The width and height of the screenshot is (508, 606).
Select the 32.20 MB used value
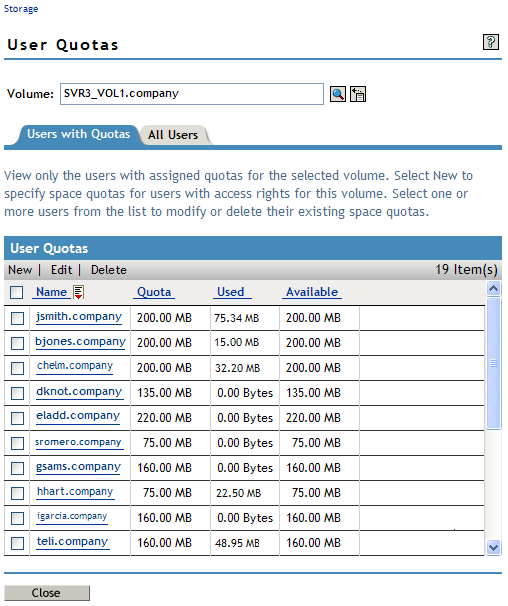pyautogui.click(x=237, y=368)
